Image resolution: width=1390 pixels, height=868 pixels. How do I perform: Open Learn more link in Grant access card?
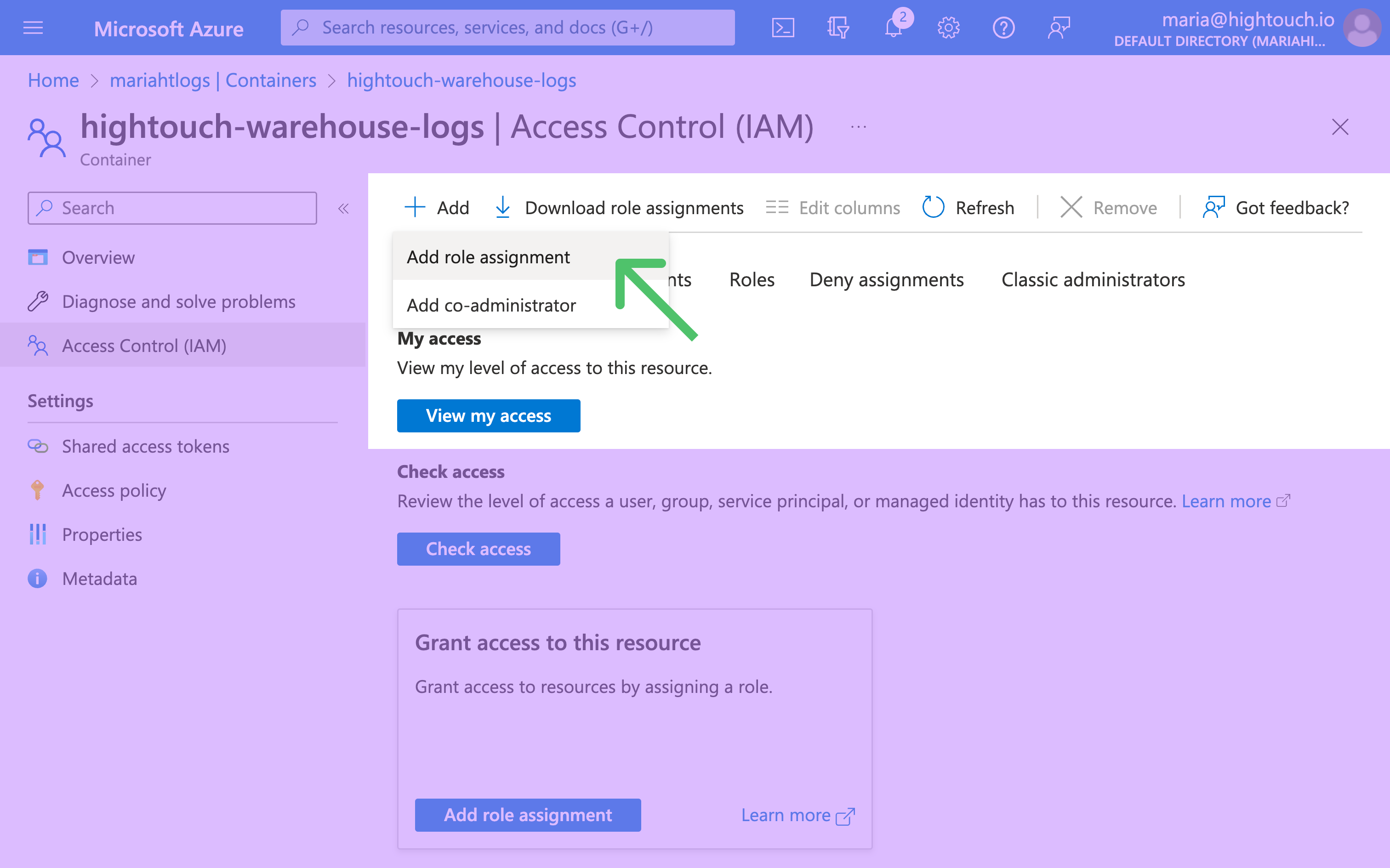click(x=798, y=815)
